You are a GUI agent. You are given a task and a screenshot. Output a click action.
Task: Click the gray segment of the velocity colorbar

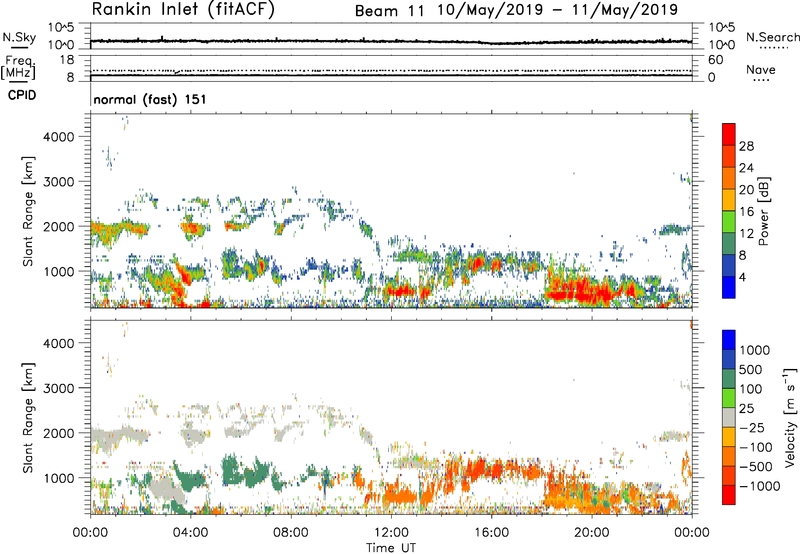729,417
